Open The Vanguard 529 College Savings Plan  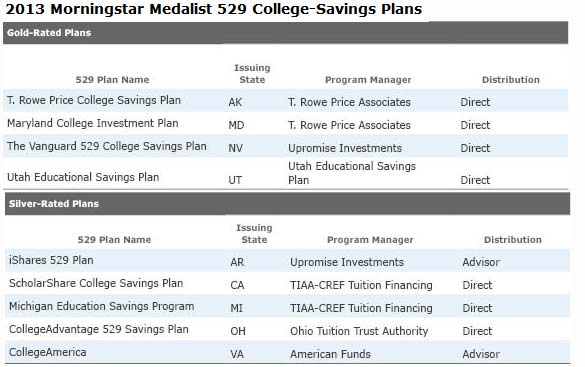pos(107,146)
